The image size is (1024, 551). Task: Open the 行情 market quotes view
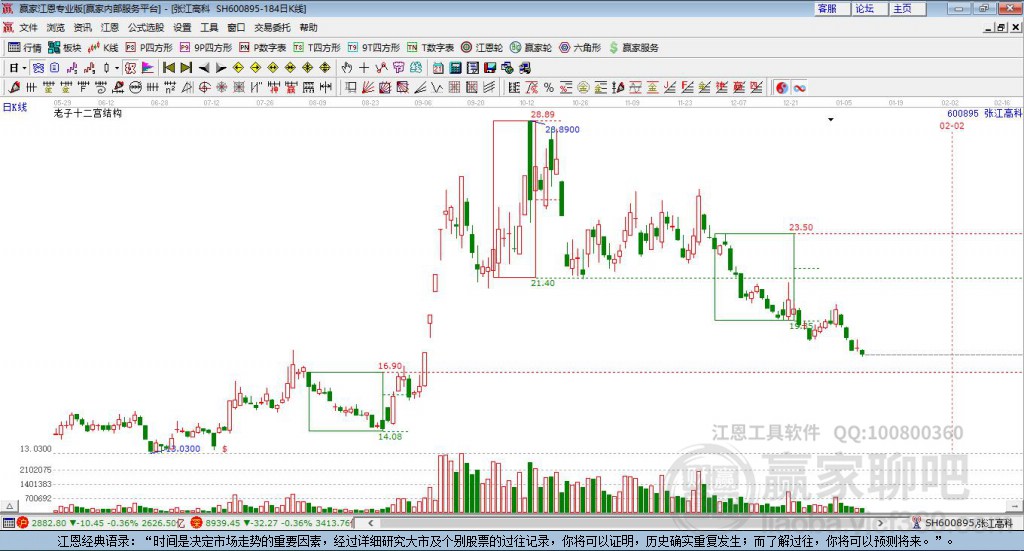tap(25, 48)
